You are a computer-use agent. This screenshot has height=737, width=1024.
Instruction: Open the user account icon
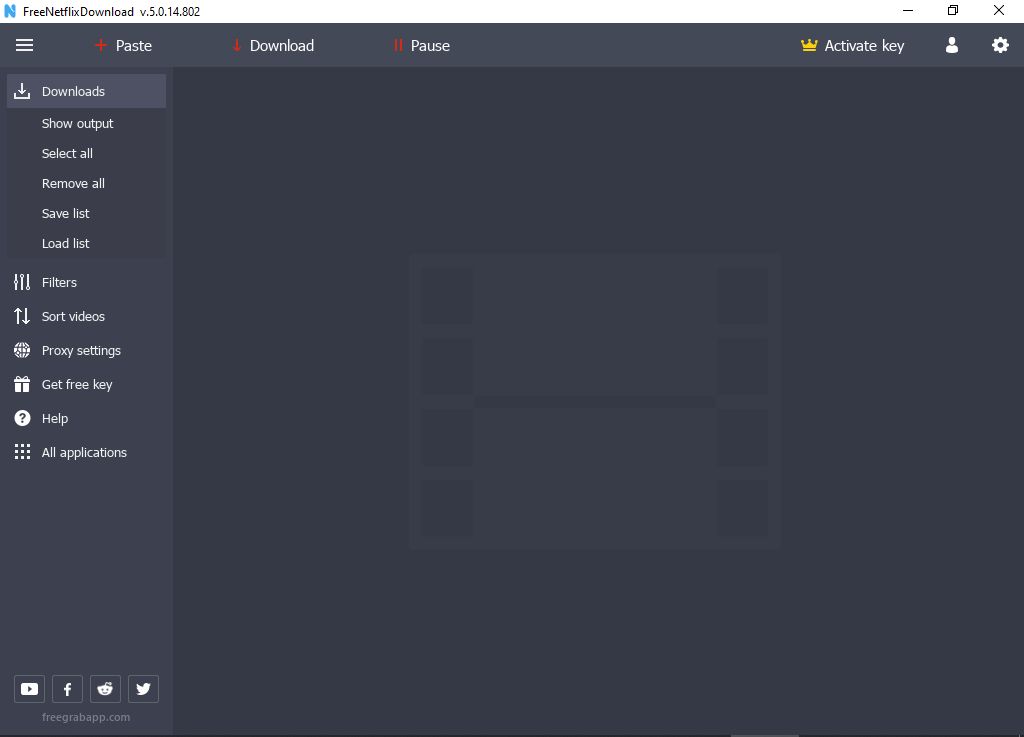click(951, 45)
